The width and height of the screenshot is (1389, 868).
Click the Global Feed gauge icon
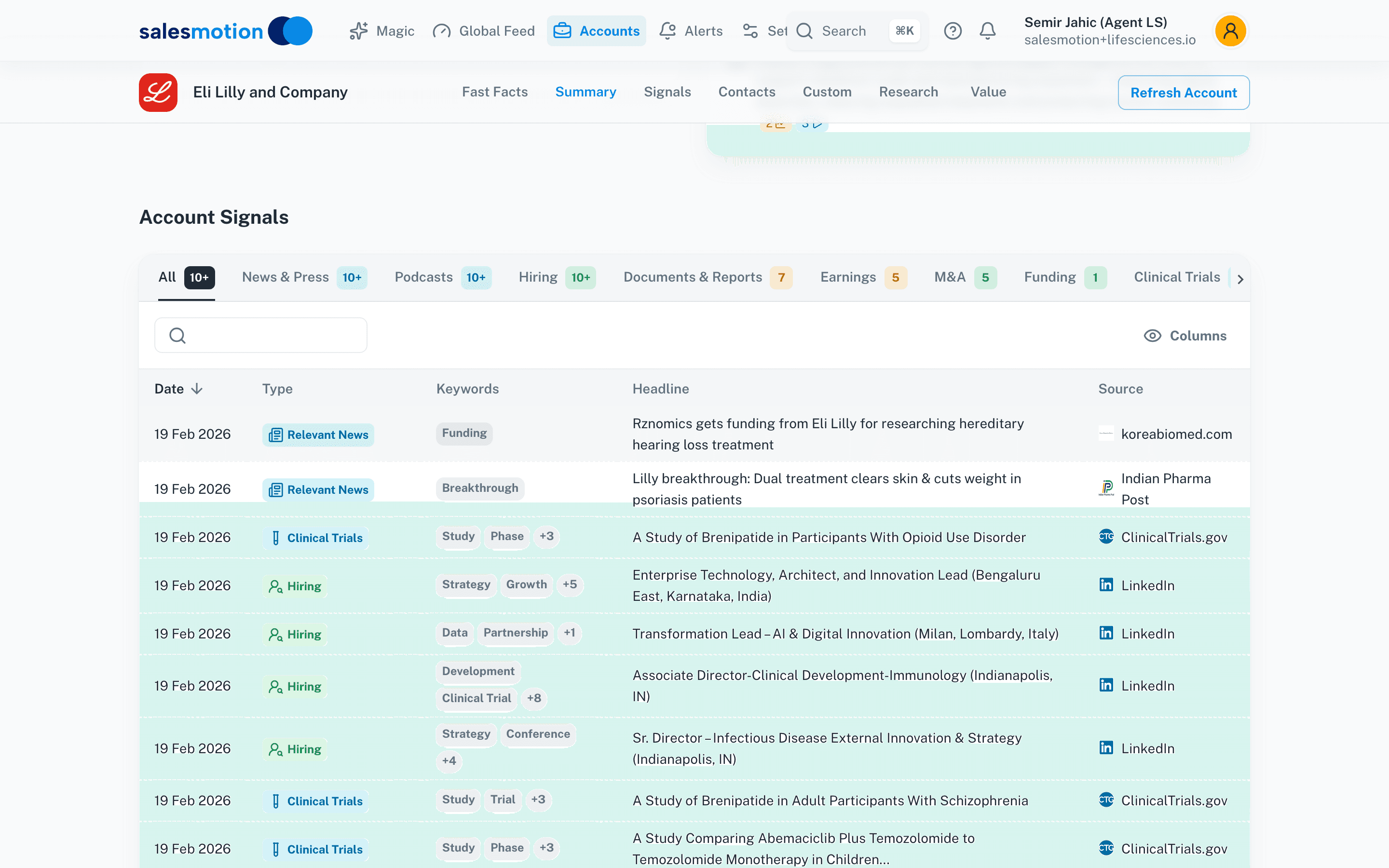[x=441, y=31]
